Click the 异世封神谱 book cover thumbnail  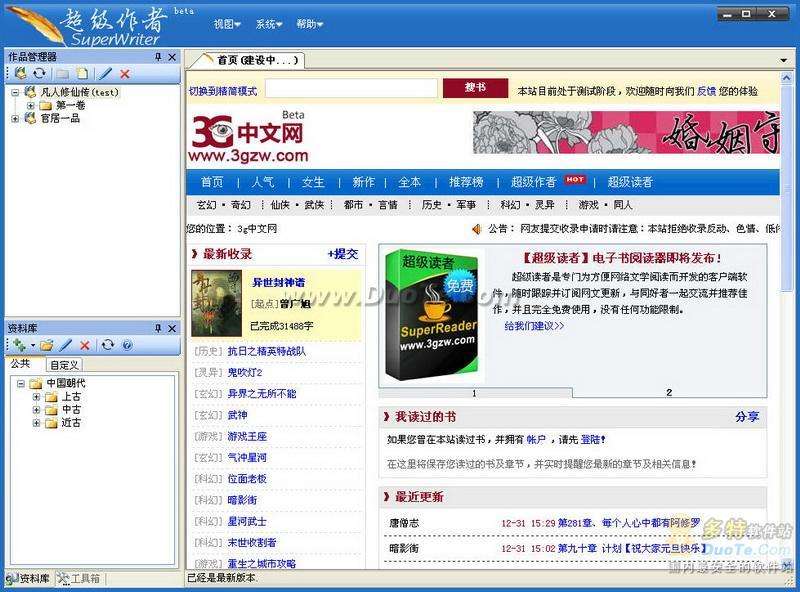tap(216, 304)
